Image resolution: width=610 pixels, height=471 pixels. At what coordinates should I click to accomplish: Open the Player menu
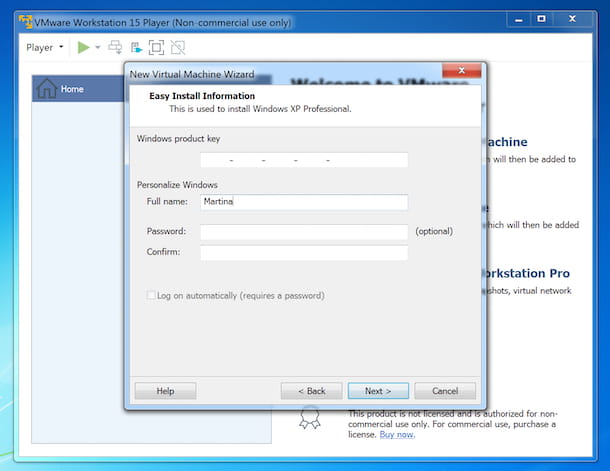point(44,47)
